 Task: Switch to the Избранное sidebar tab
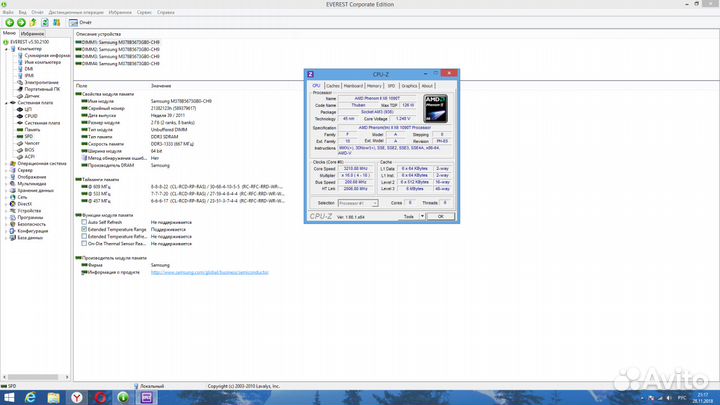pyautogui.click(x=32, y=34)
